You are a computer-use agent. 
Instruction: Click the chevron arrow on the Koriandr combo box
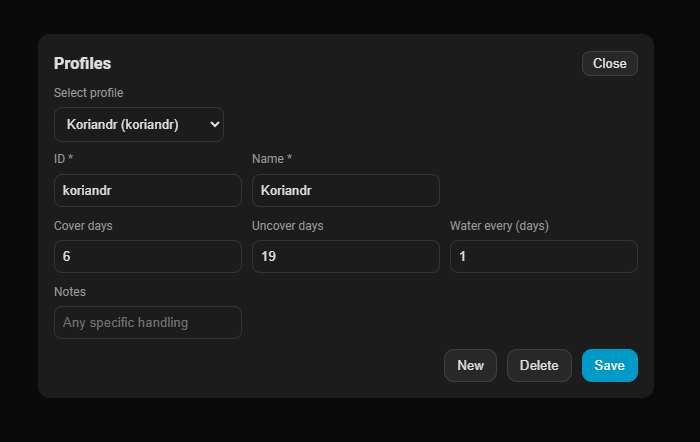214,125
